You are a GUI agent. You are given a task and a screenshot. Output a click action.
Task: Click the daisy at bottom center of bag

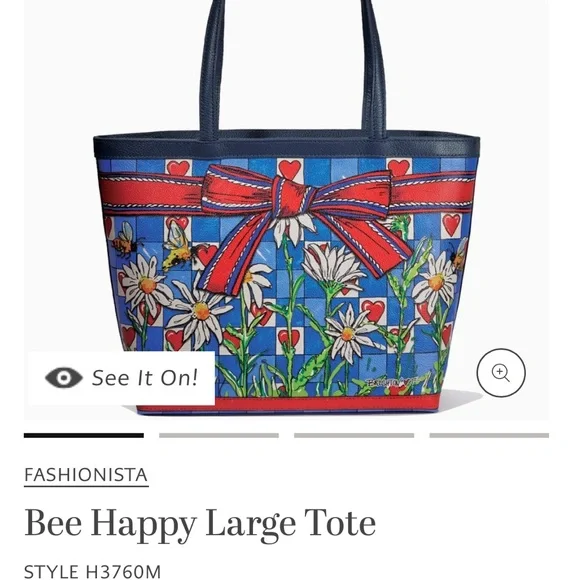tap(348, 334)
